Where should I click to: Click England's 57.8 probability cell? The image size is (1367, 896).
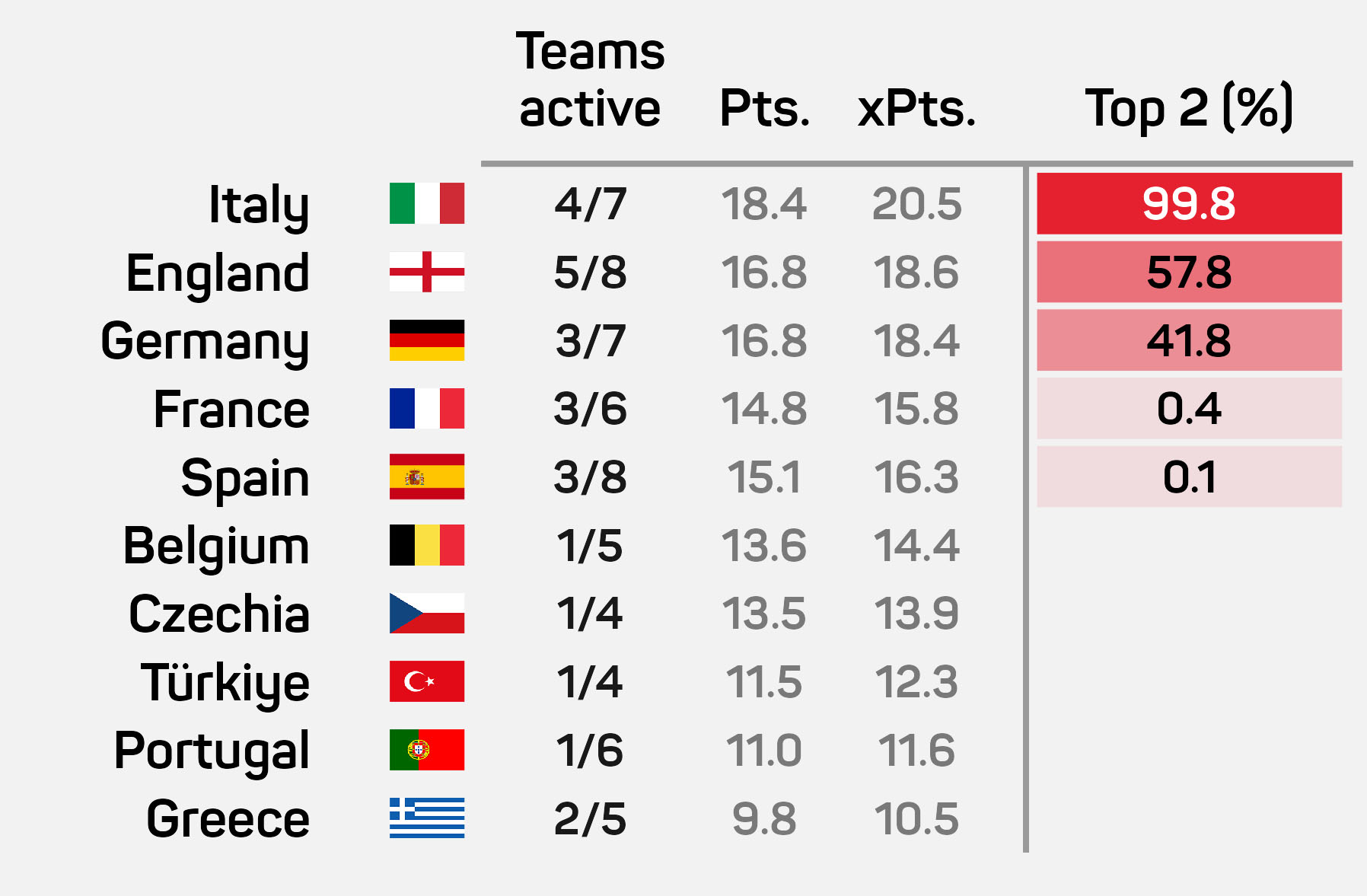point(1189,272)
